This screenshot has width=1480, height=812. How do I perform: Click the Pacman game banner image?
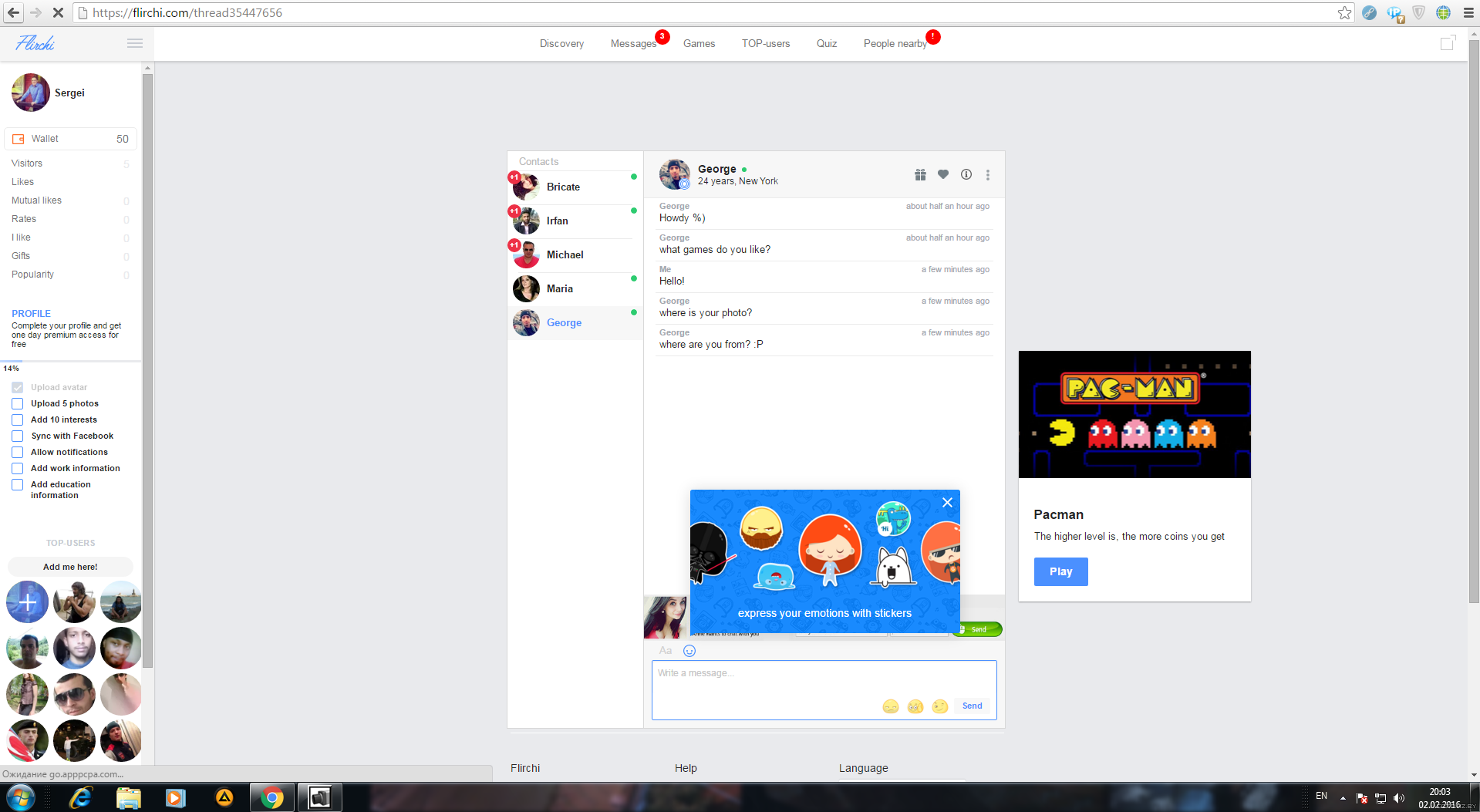tap(1134, 415)
